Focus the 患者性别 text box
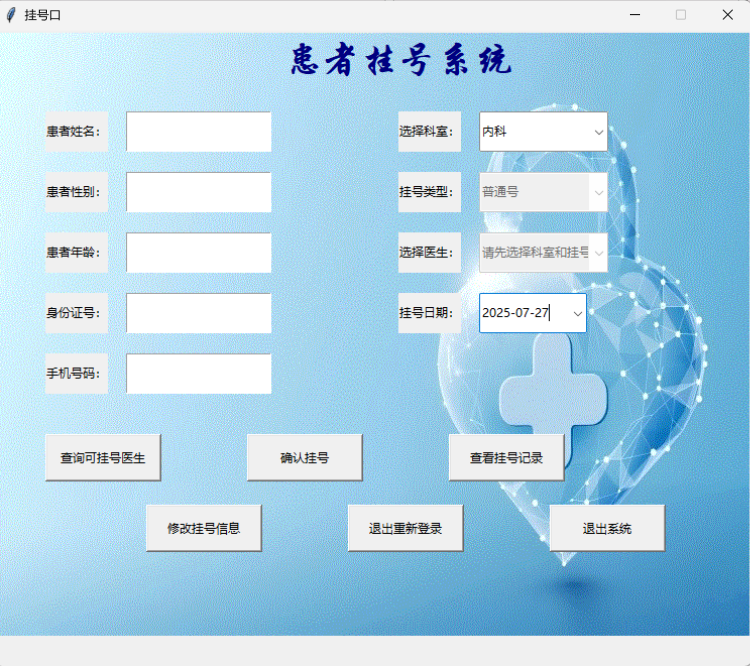Image resolution: width=750 pixels, height=666 pixels. 198,192
